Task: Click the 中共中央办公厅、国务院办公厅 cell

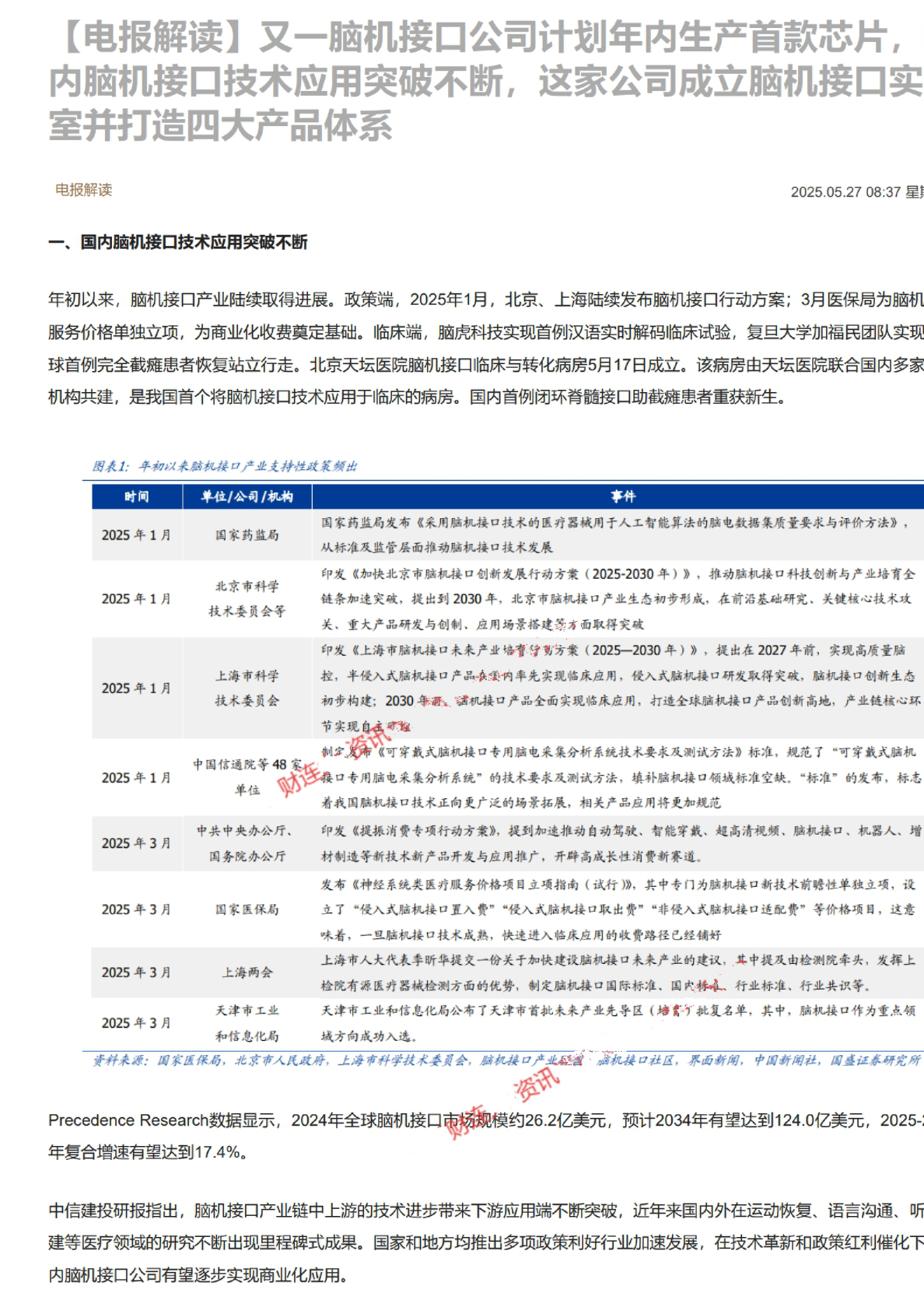Action: [247, 843]
